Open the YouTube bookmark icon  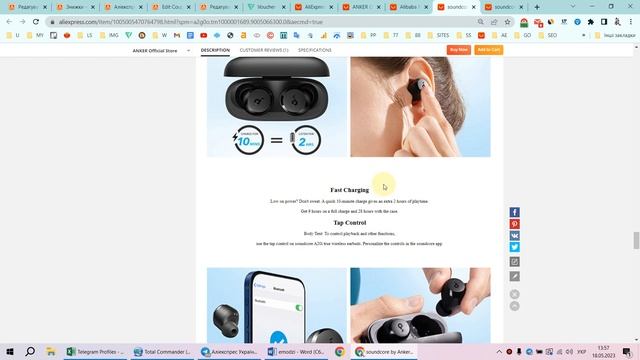203,36
